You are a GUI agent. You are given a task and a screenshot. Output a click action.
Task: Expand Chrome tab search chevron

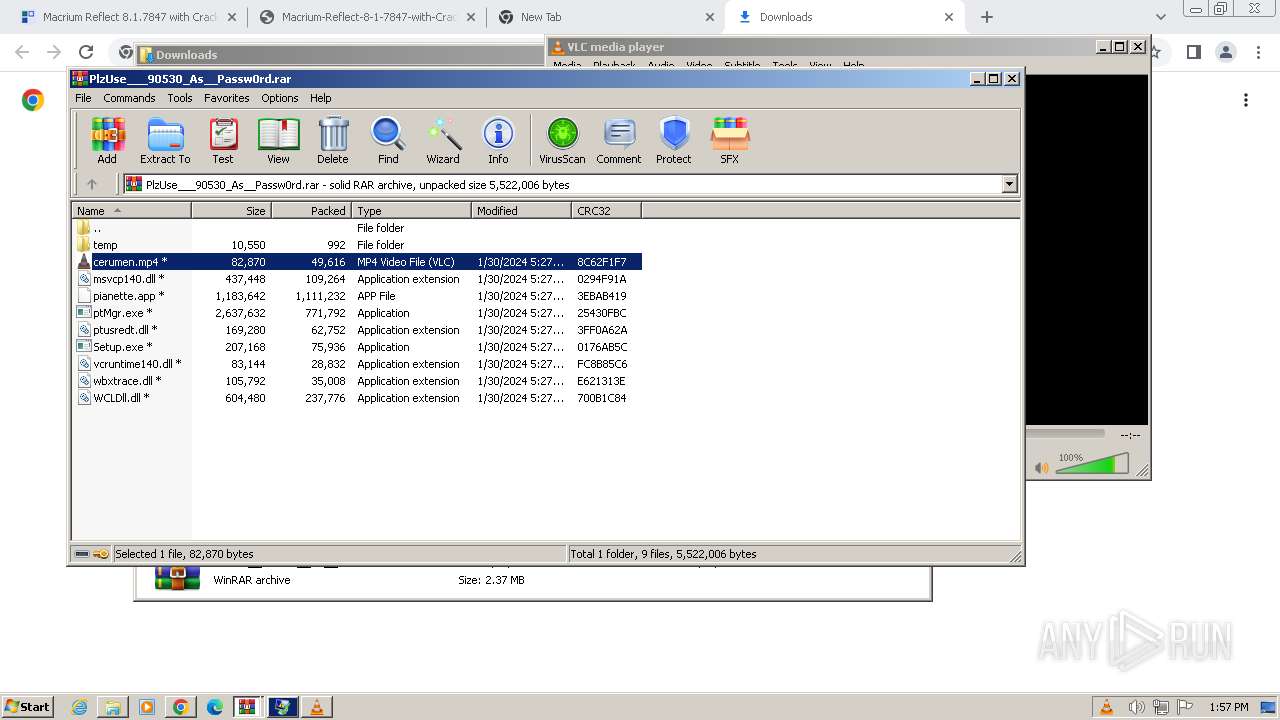(1160, 17)
